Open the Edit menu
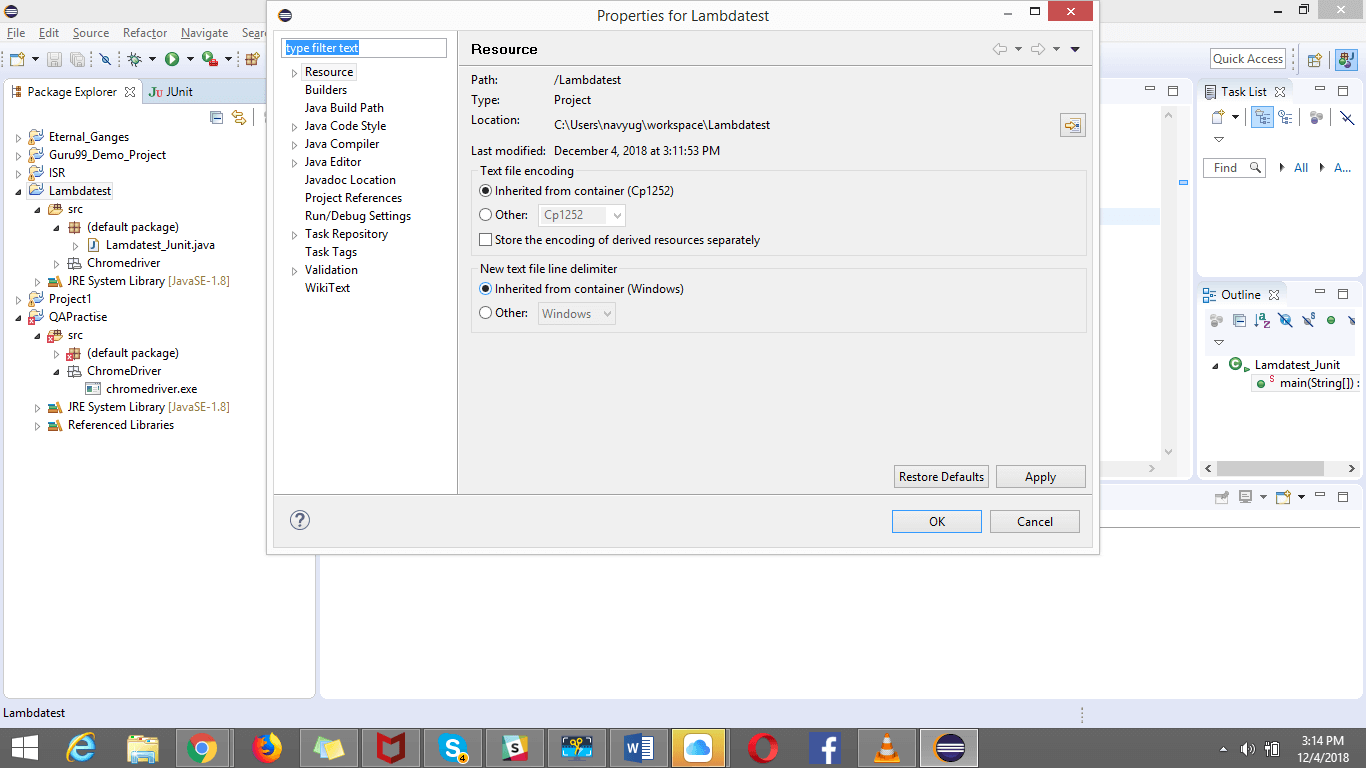This screenshot has height=768, width=1366. coord(49,33)
